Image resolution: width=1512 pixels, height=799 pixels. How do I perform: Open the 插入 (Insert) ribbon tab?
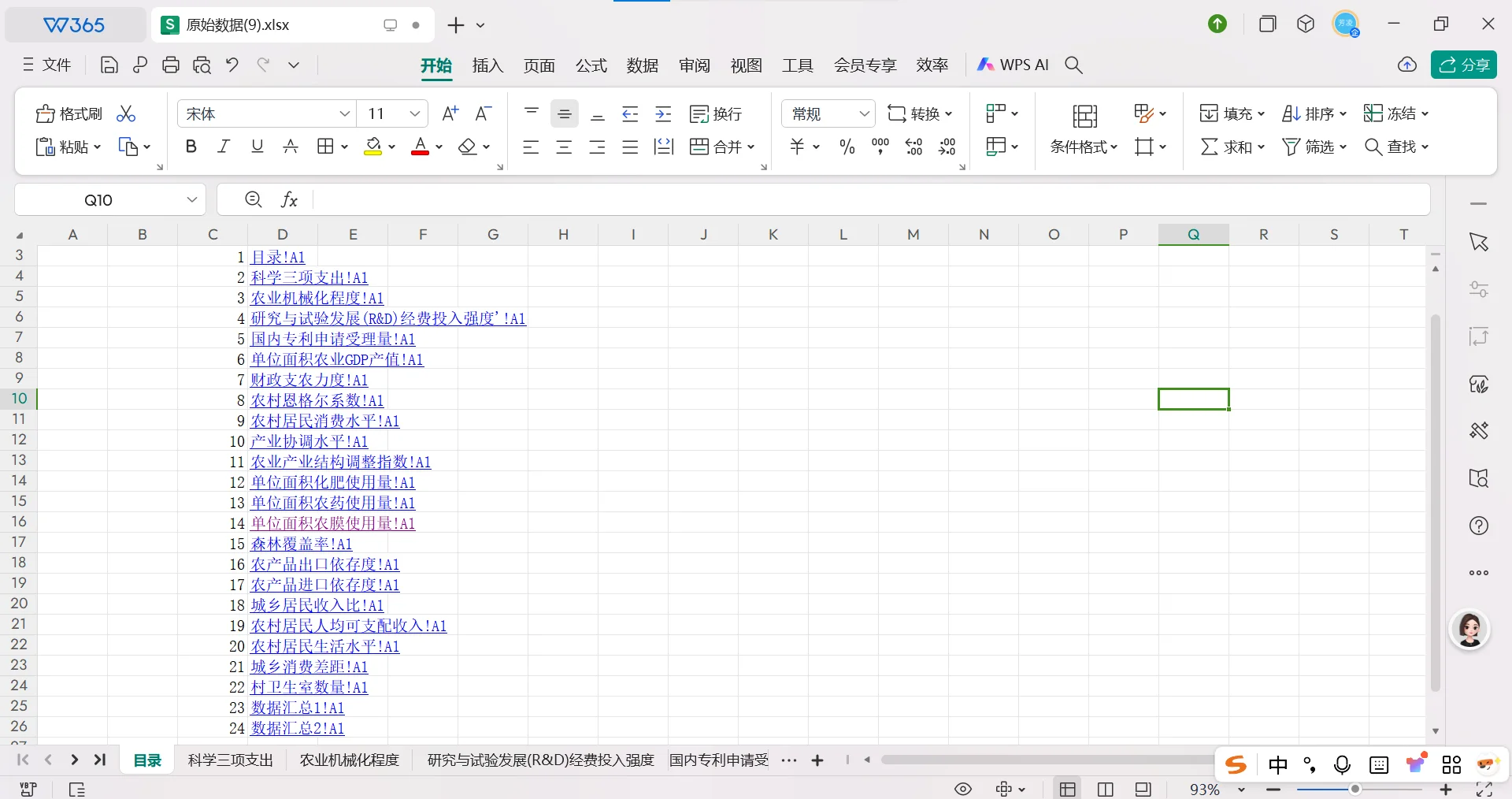click(487, 65)
